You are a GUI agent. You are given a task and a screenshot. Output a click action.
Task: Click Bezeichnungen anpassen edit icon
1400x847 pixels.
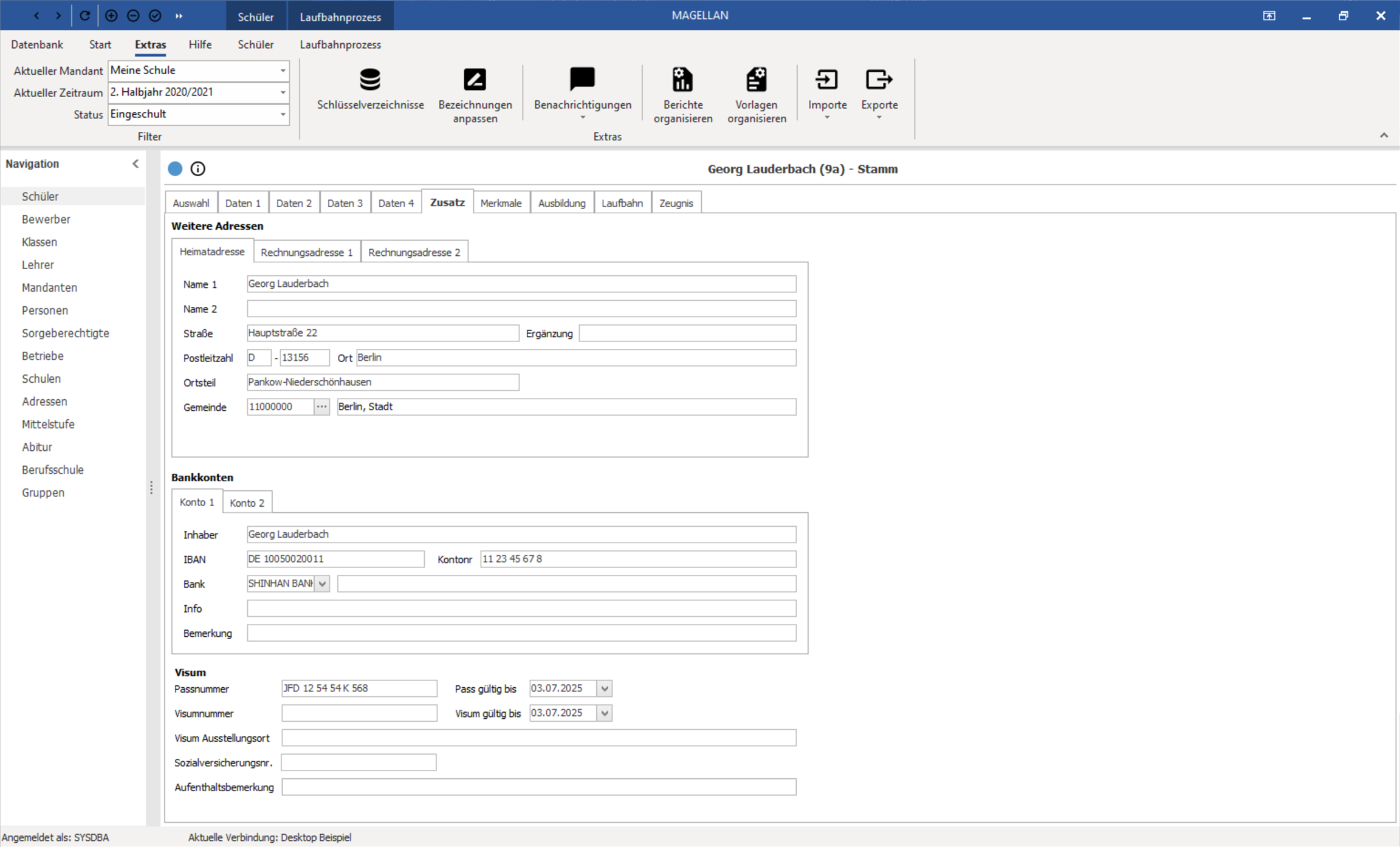coord(475,80)
